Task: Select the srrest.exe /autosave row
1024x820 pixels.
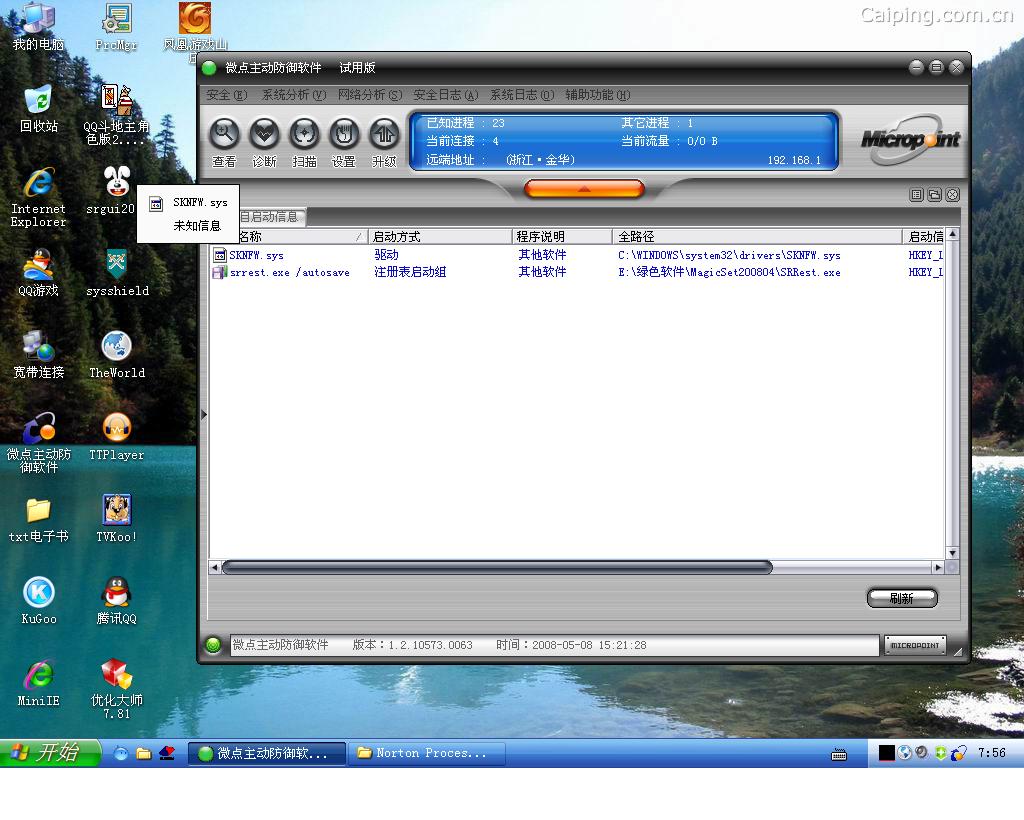Action: pyautogui.click(x=577, y=272)
